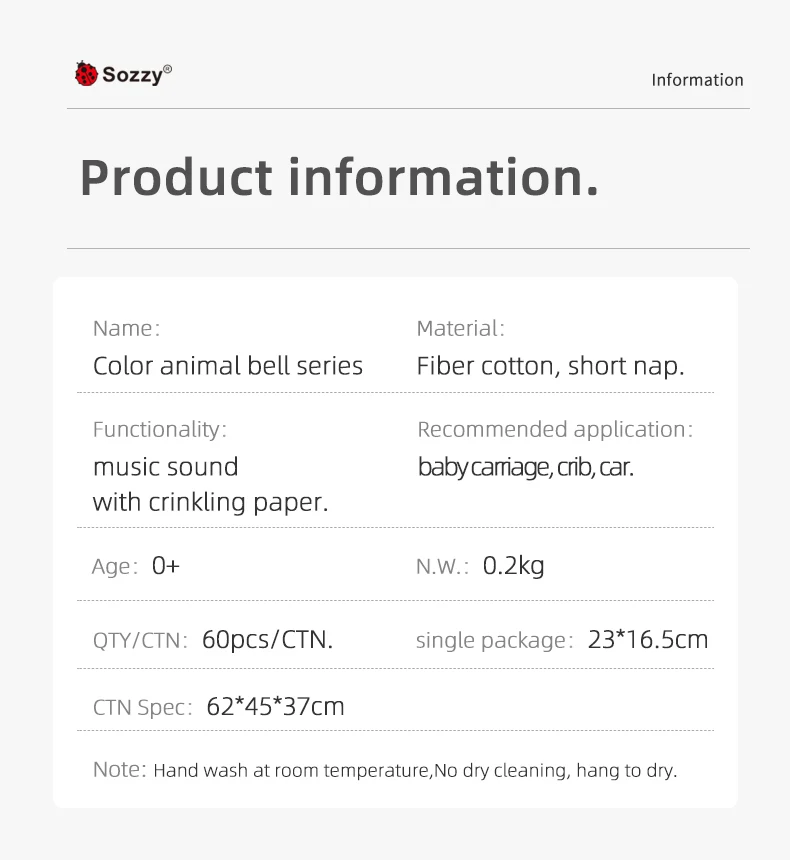Viewport: 790px width, 860px height.
Task: Click the Age value 0+
Action: pos(166,566)
